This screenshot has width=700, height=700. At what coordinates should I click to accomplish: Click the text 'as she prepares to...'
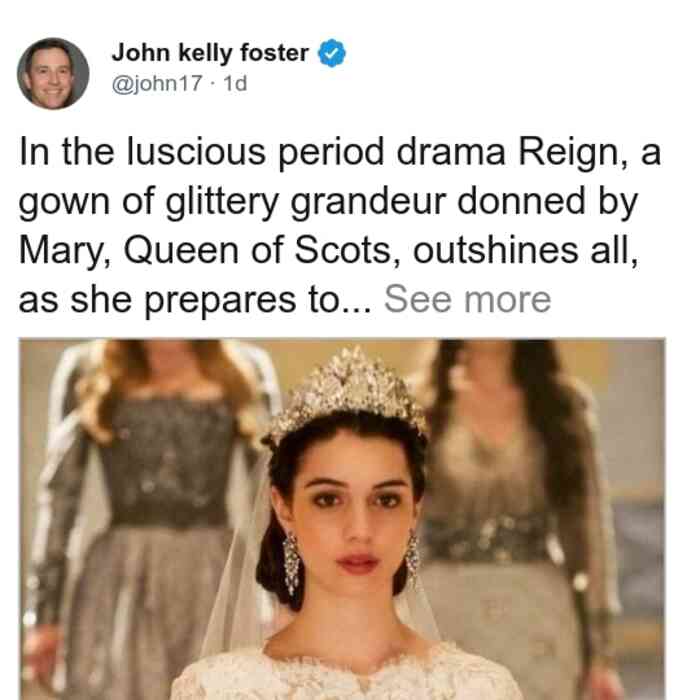tap(195, 300)
